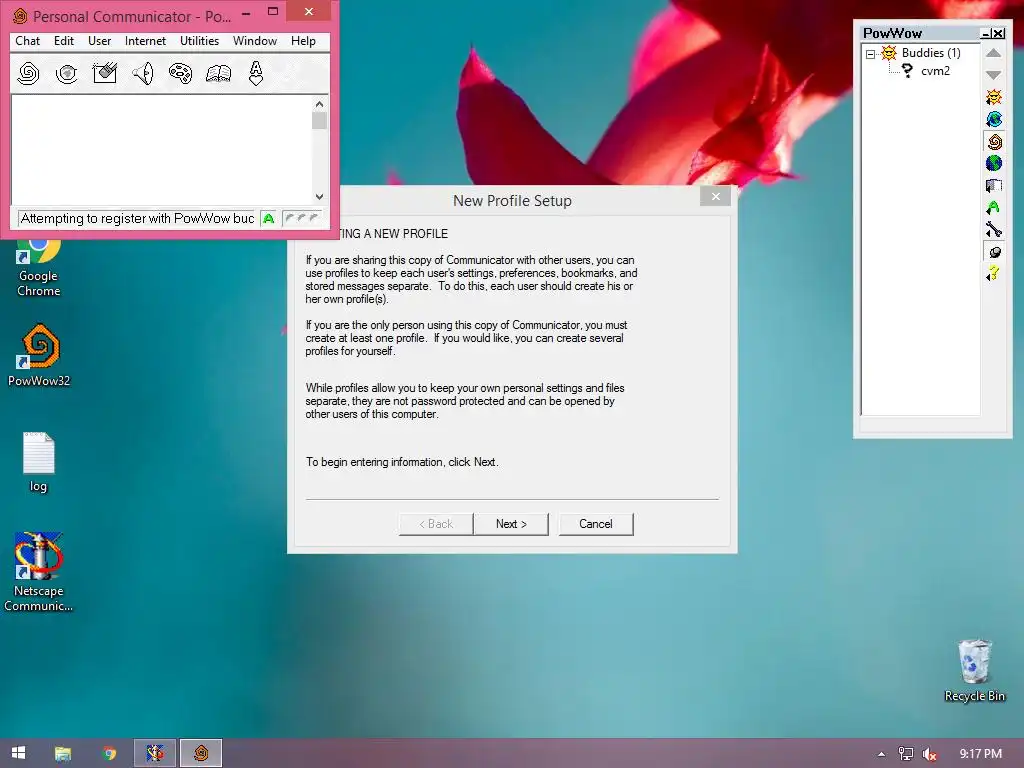
Task: Select the Netscape Communicator desktop shortcut
Action: pos(39,572)
